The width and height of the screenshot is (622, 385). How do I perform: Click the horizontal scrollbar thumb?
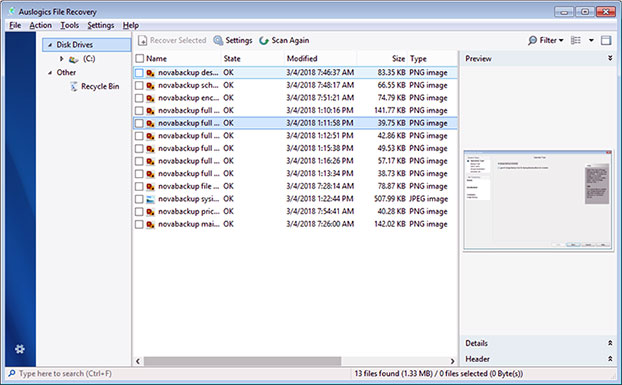coord(242,361)
